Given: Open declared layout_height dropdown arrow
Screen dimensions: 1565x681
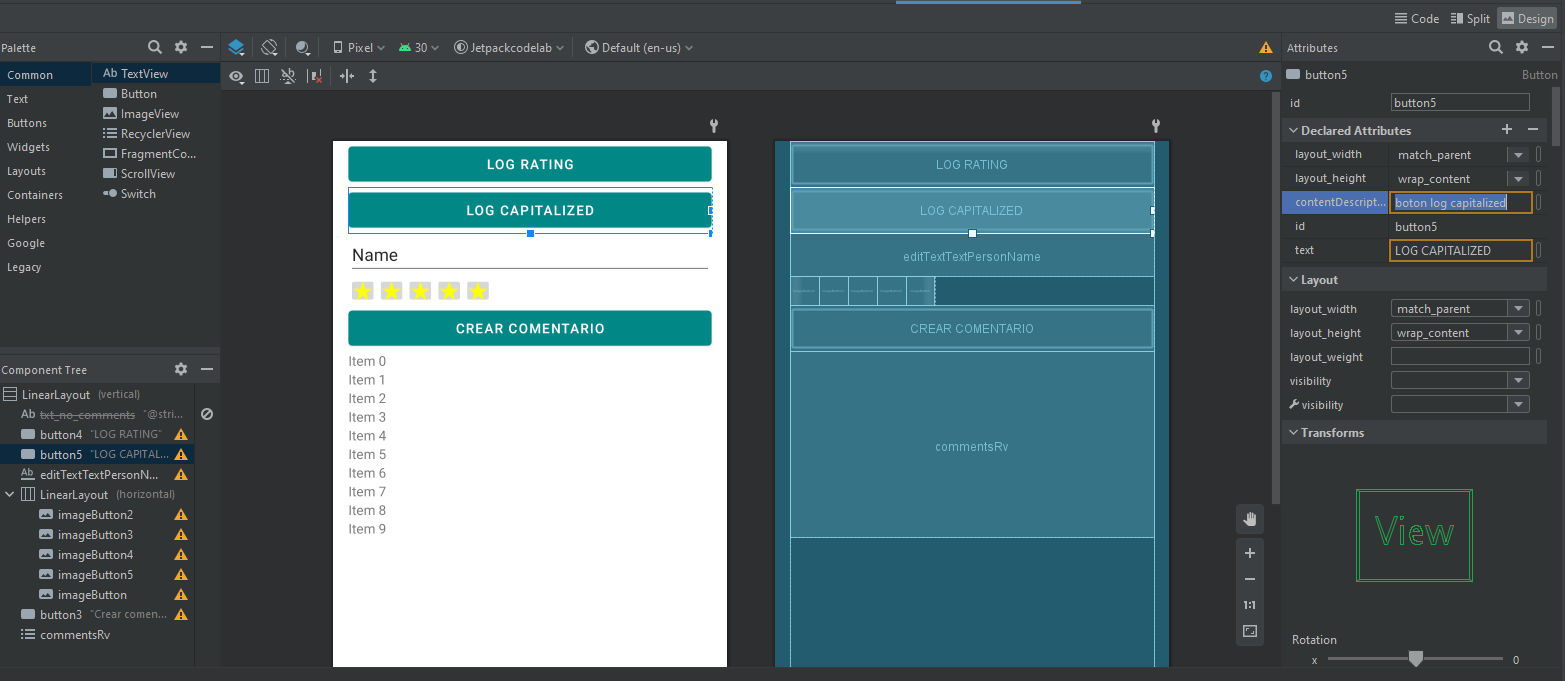Looking at the screenshot, I should (1518, 179).
